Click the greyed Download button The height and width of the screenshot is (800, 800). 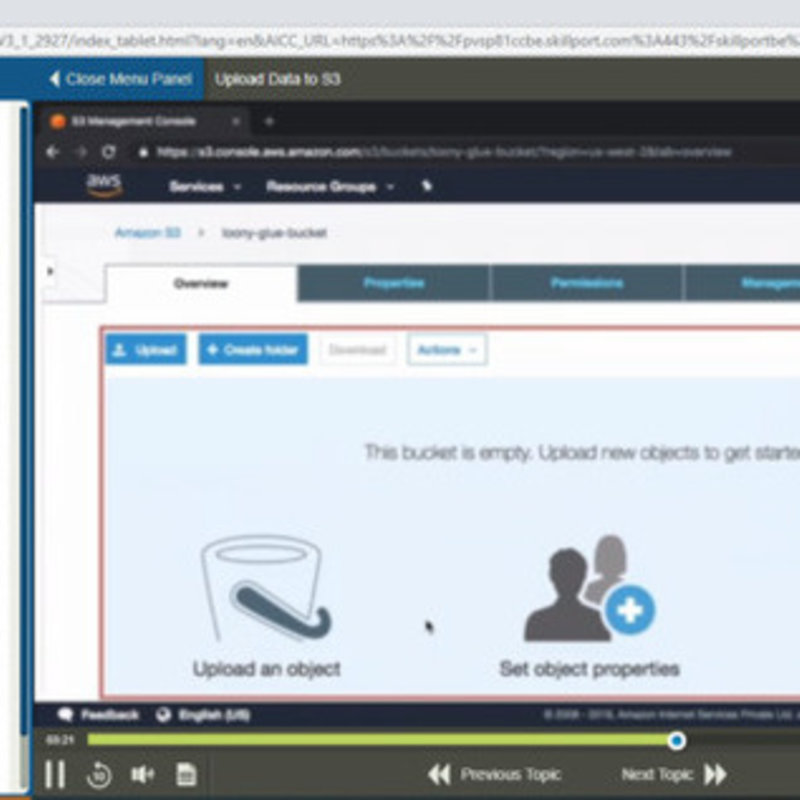[x=357, y=349]
